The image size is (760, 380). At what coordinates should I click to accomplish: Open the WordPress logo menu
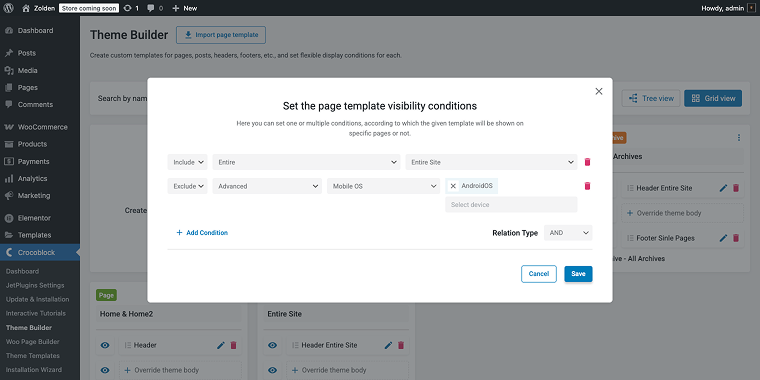coord(9,8)
